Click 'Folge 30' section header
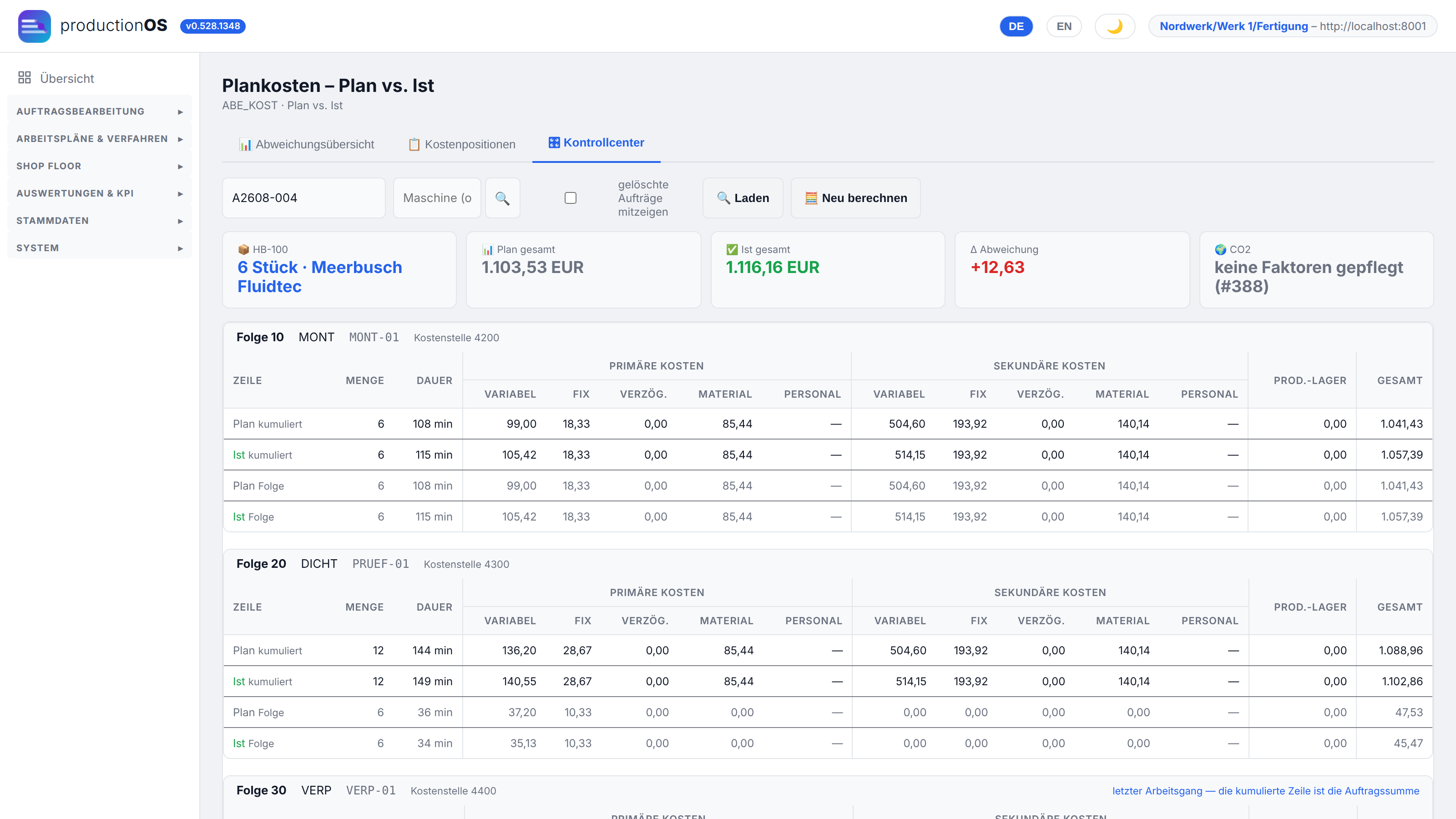The width and height of the screenshot is (1456, 819). click(261, 790)
